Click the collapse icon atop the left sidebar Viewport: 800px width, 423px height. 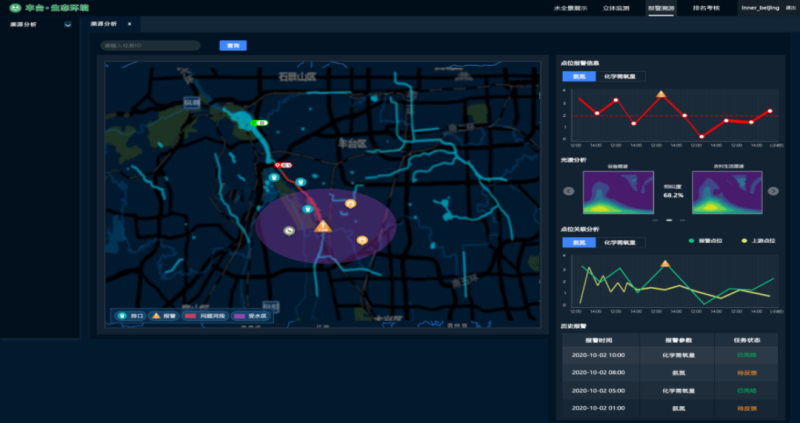[68, 24]
